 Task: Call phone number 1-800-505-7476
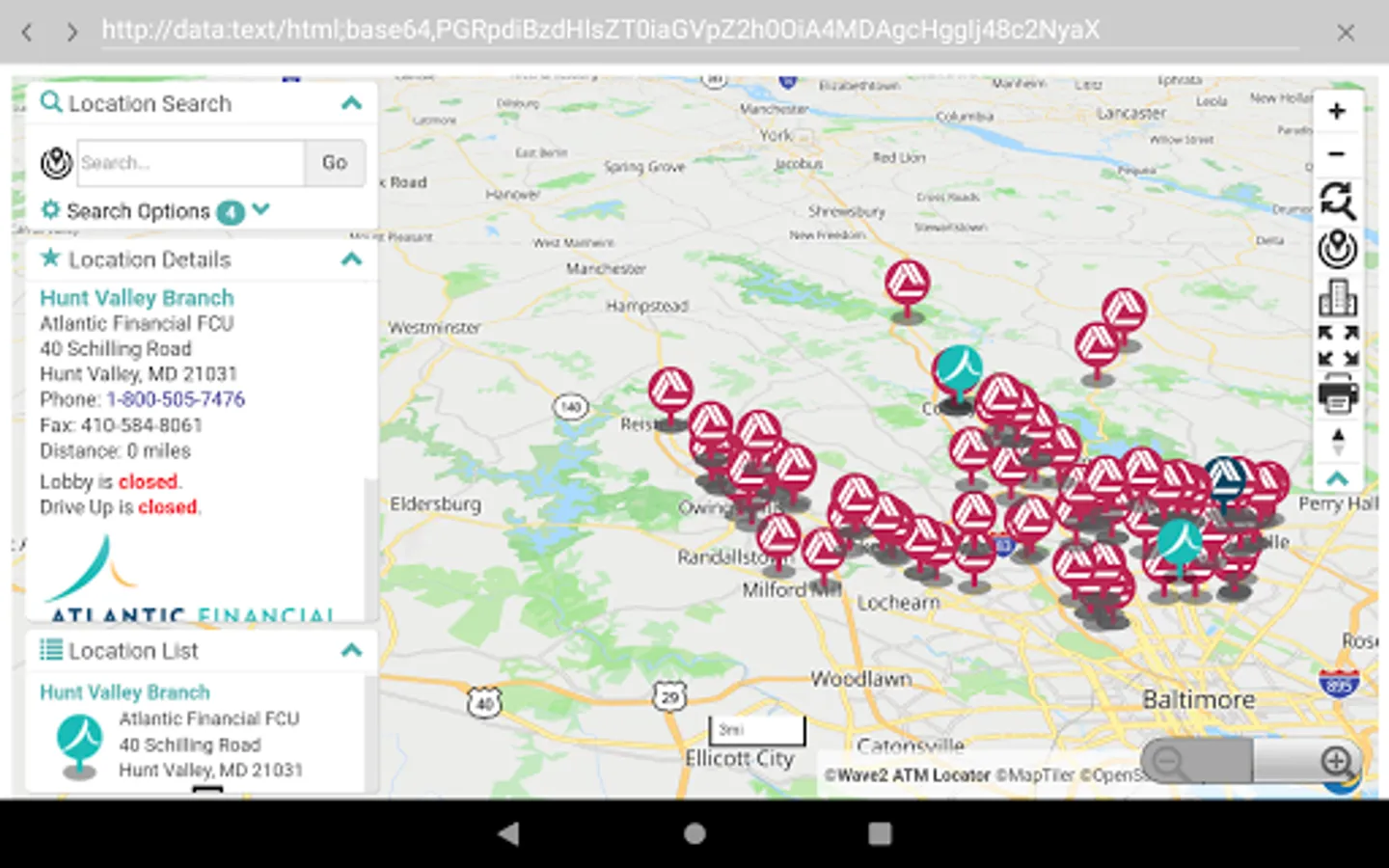click(x=176, y=399)
